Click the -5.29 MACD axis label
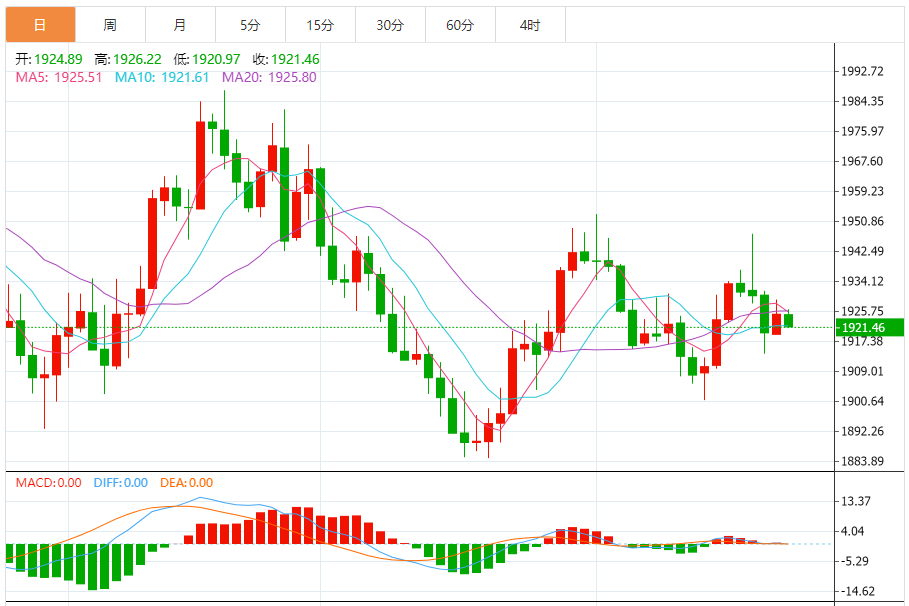The image size is (909, 606). (855, 561)
